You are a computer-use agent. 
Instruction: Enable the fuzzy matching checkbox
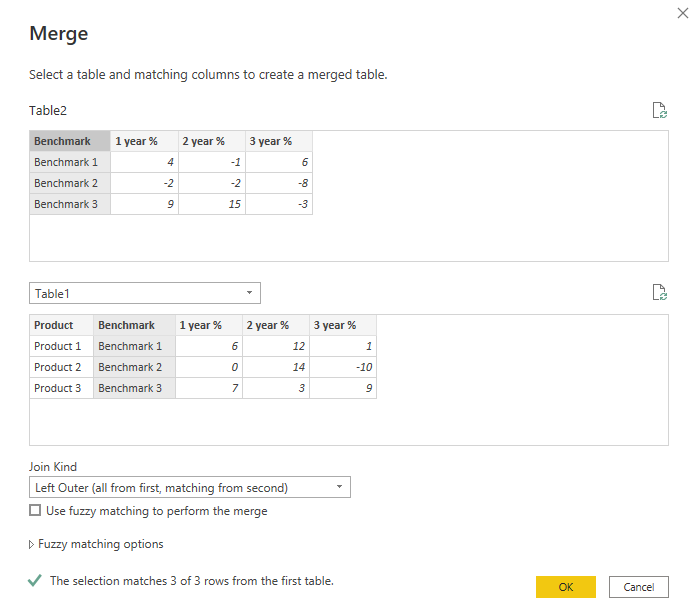35,510
